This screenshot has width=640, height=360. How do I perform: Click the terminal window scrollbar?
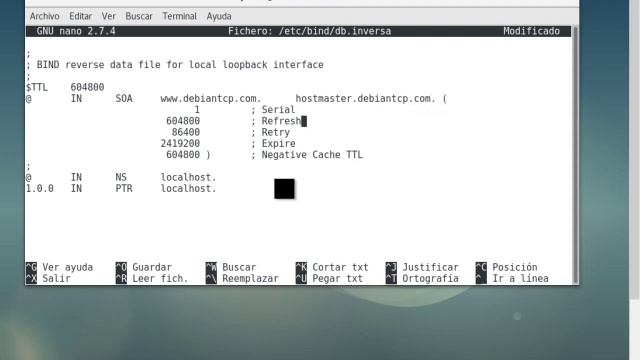(x=575, y=155)
